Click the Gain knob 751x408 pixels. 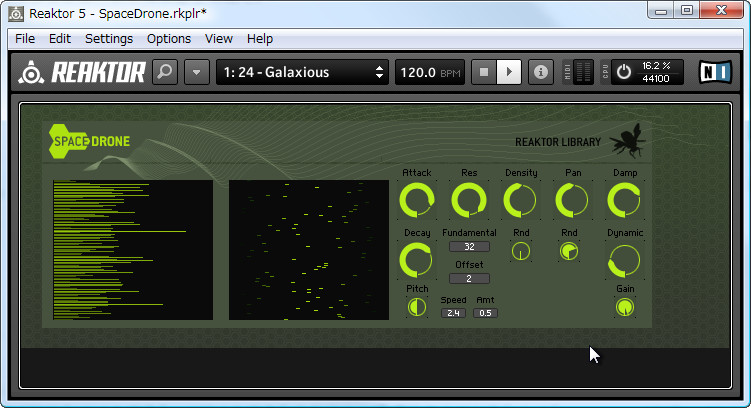(625, 307)
